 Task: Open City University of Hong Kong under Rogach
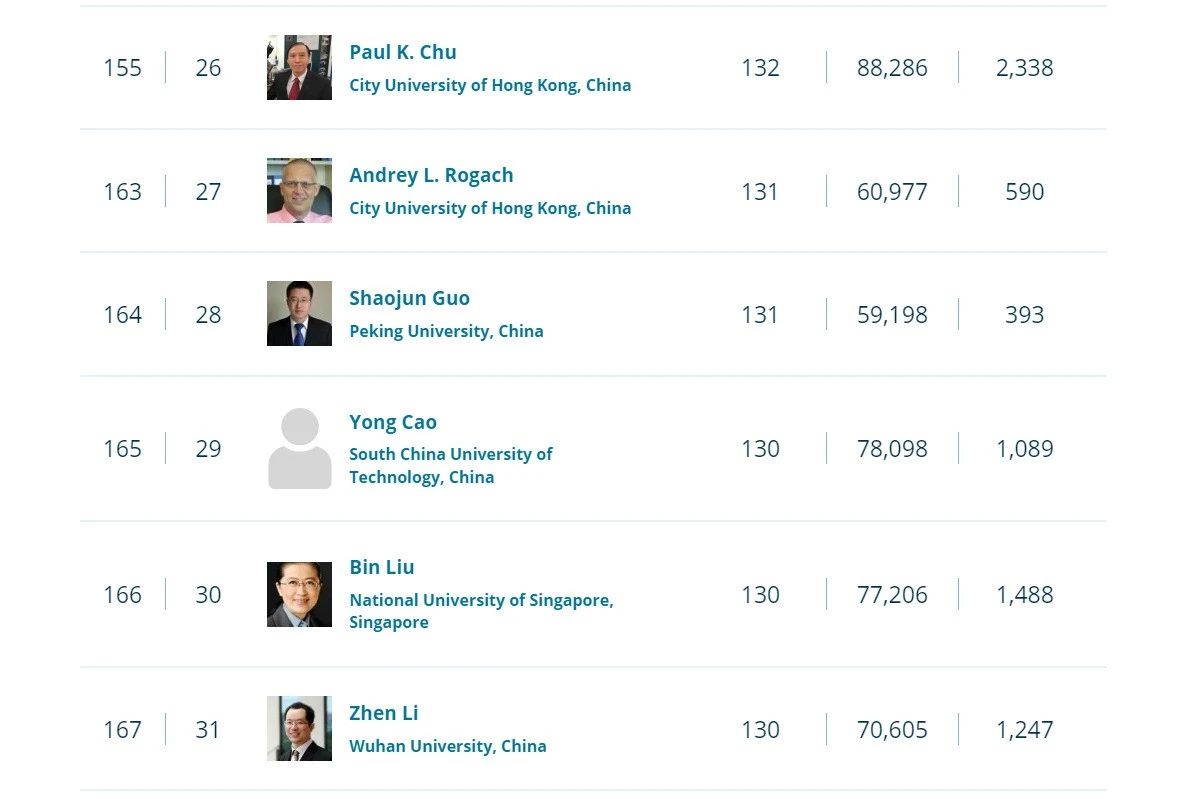click(490, 208)
